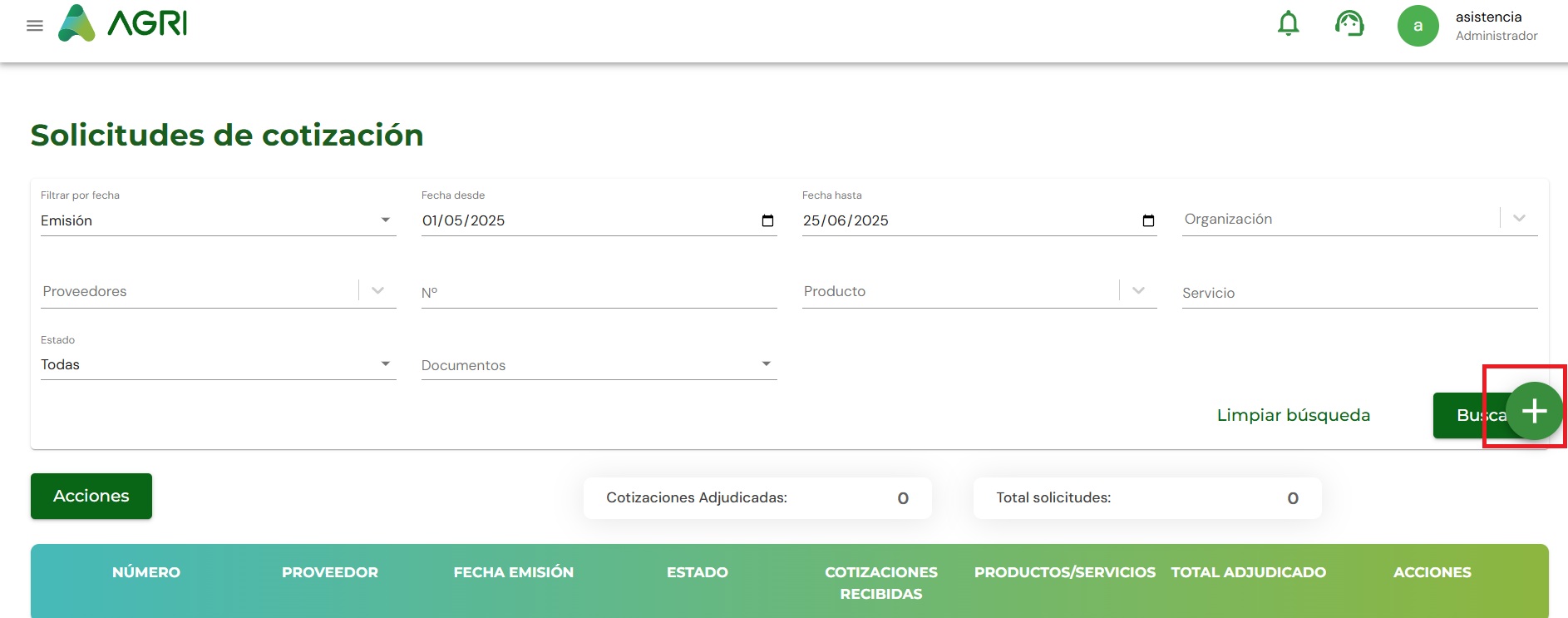Click Limpiar búsqueda link
Viewport: 1568px width, 618px height.
1293,415
